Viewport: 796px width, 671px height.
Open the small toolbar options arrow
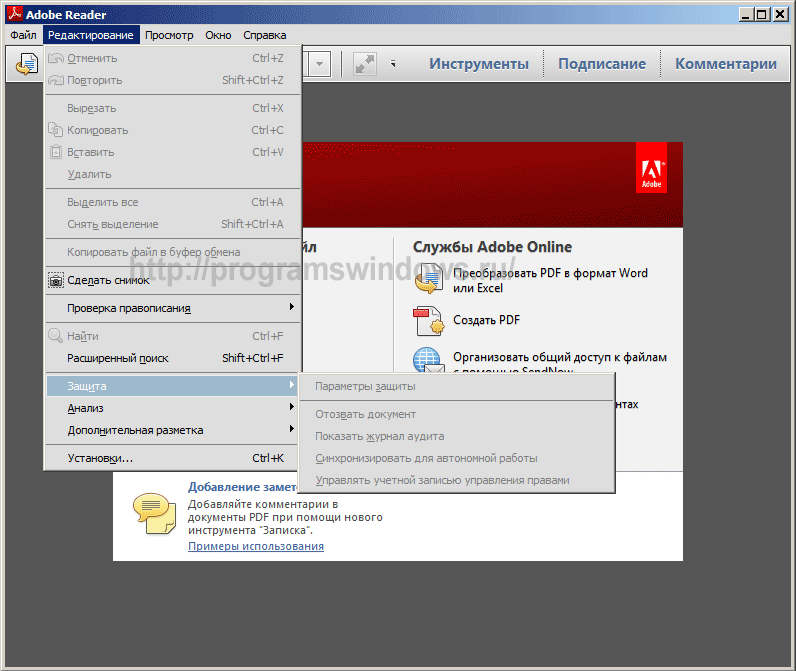[393, 64]
